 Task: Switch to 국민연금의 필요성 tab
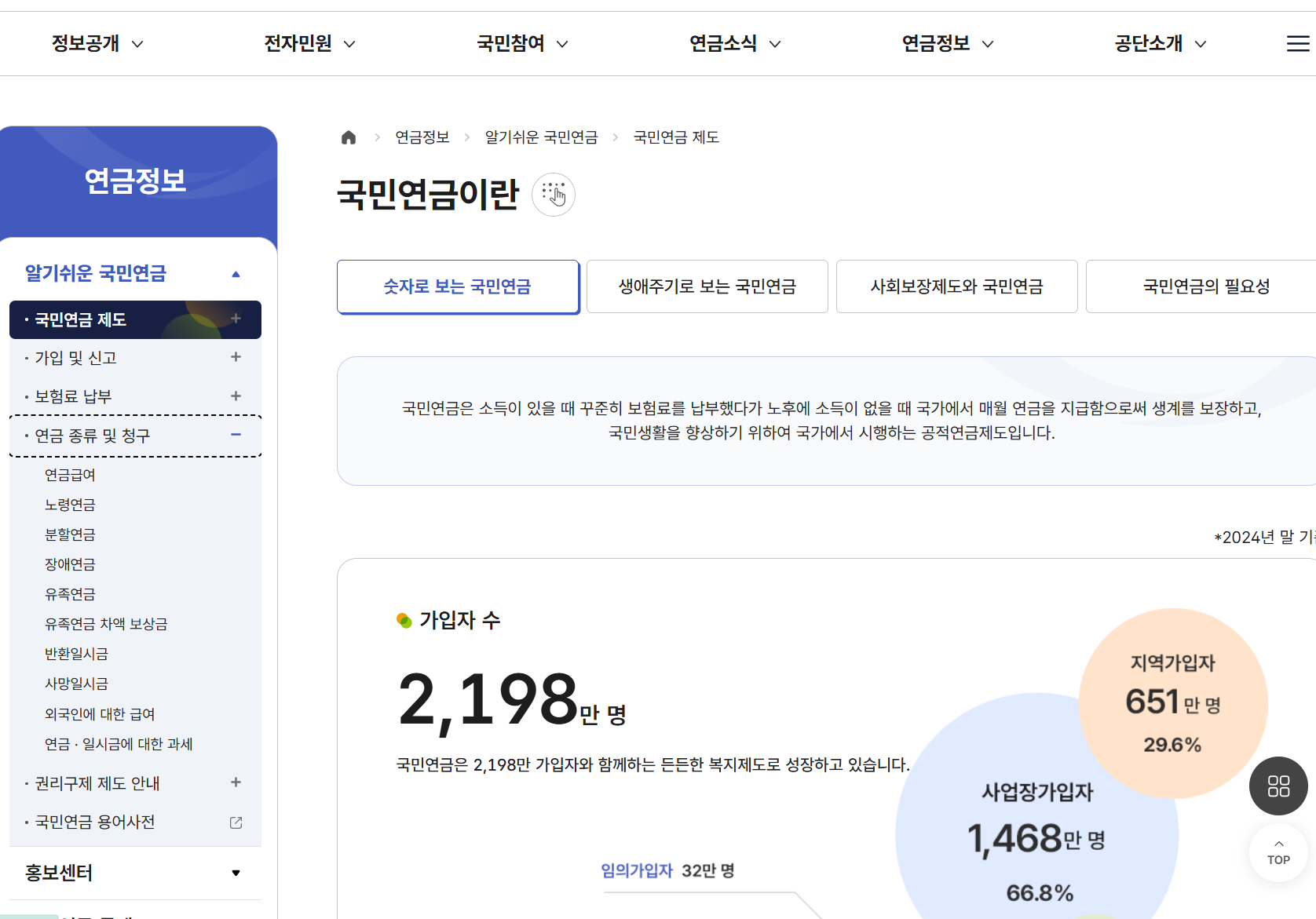click(1201, 286)
